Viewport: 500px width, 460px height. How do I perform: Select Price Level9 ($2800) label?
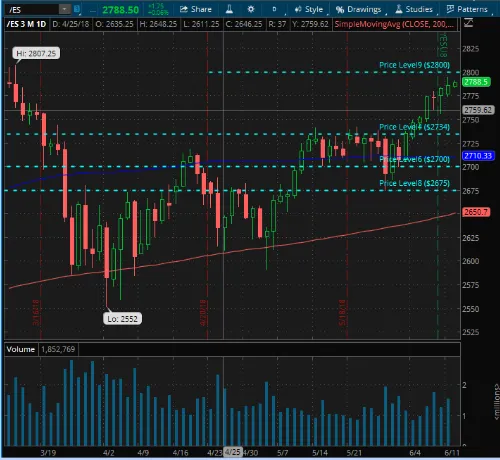point(414,65)
